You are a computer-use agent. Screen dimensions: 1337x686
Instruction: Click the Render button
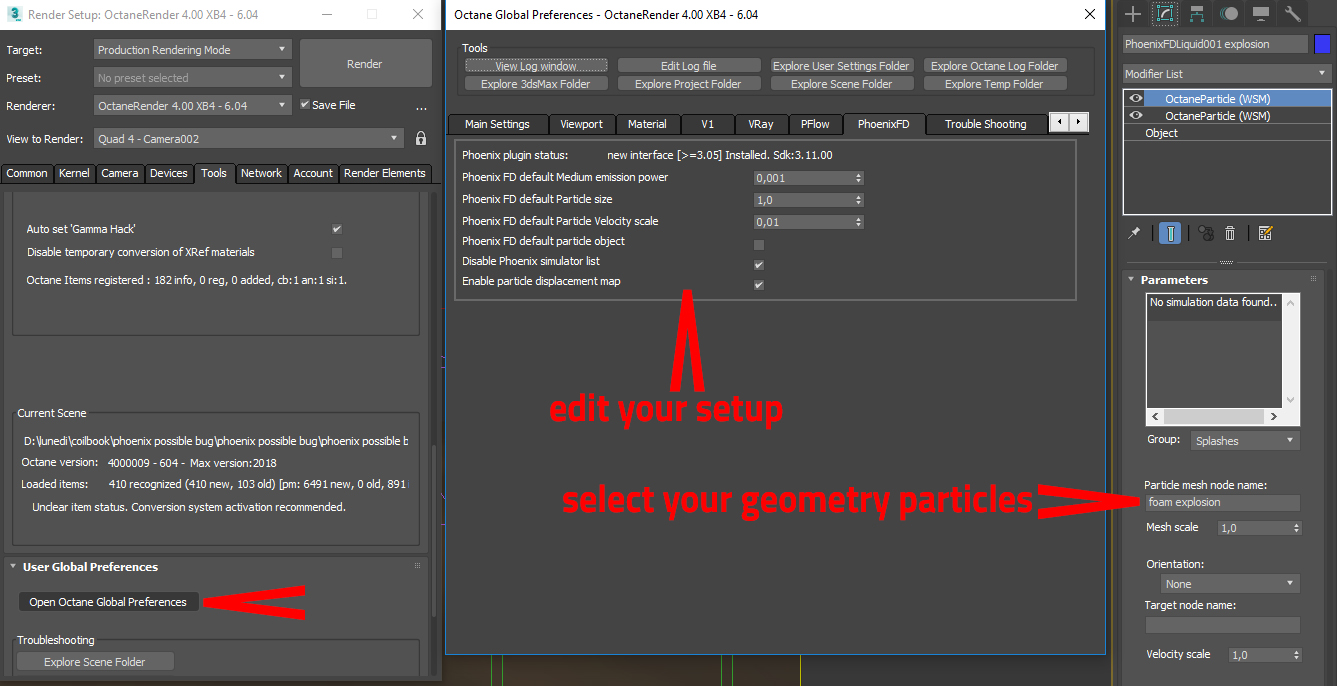coord(365,64)
